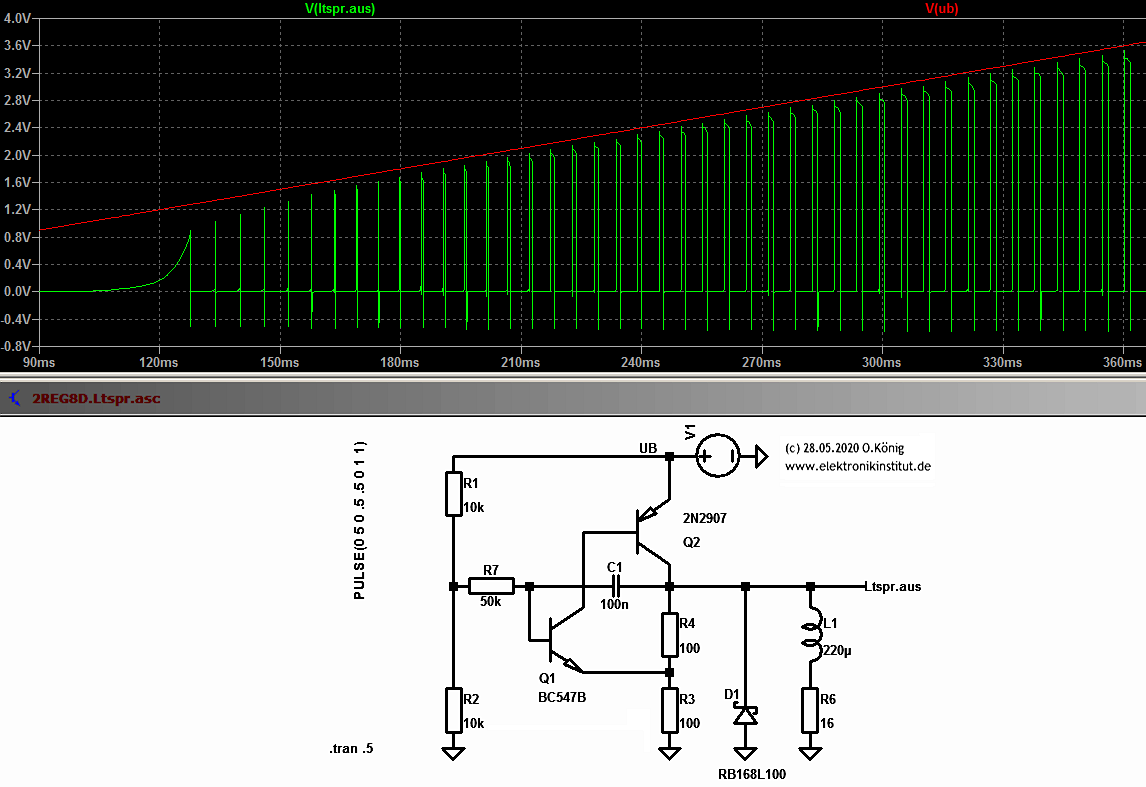Click the ground symbol below R2

coord(454,752)
